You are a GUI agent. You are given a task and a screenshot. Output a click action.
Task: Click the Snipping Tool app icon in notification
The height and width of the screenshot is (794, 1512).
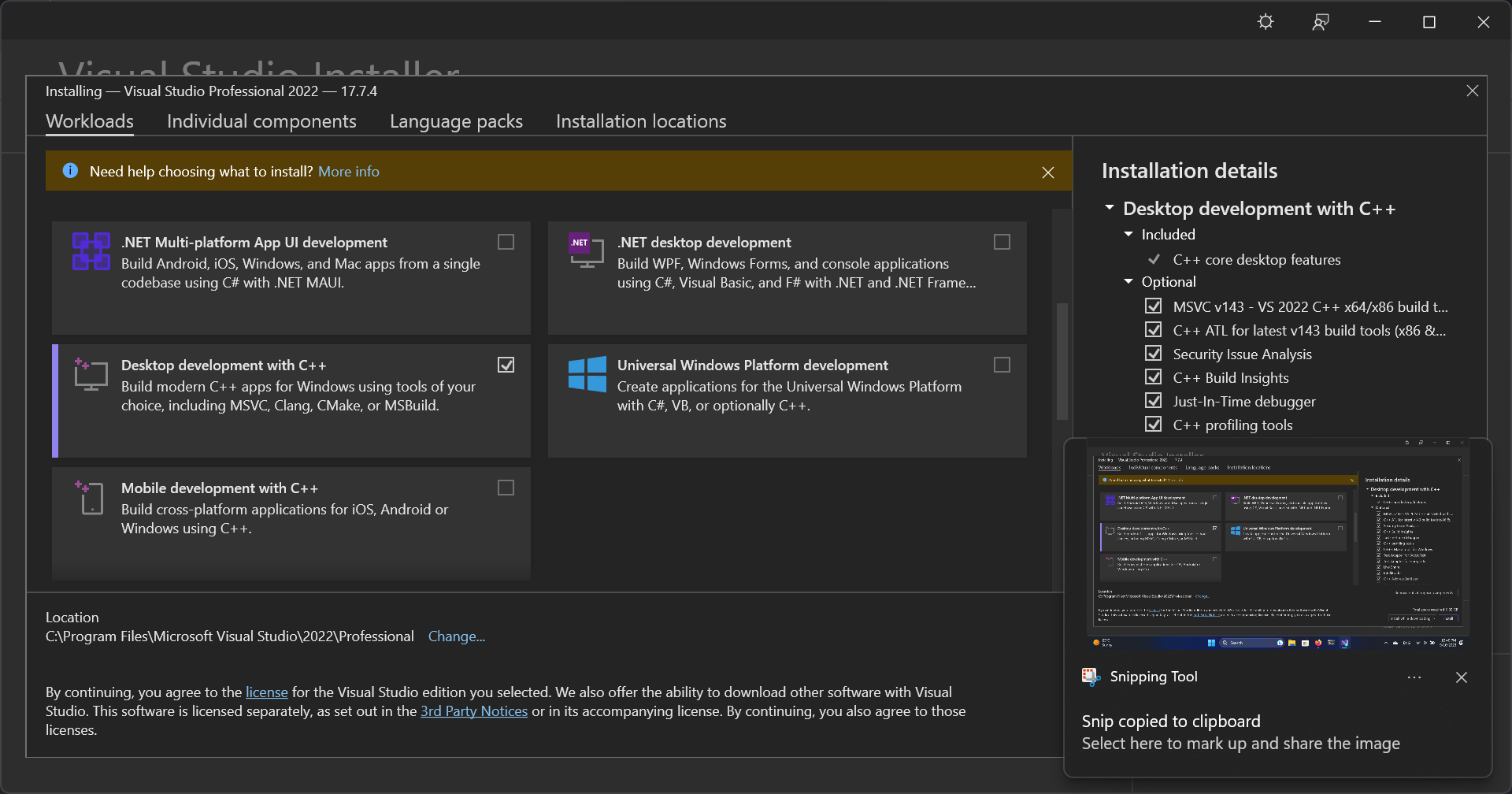[x=1091, y=677]
